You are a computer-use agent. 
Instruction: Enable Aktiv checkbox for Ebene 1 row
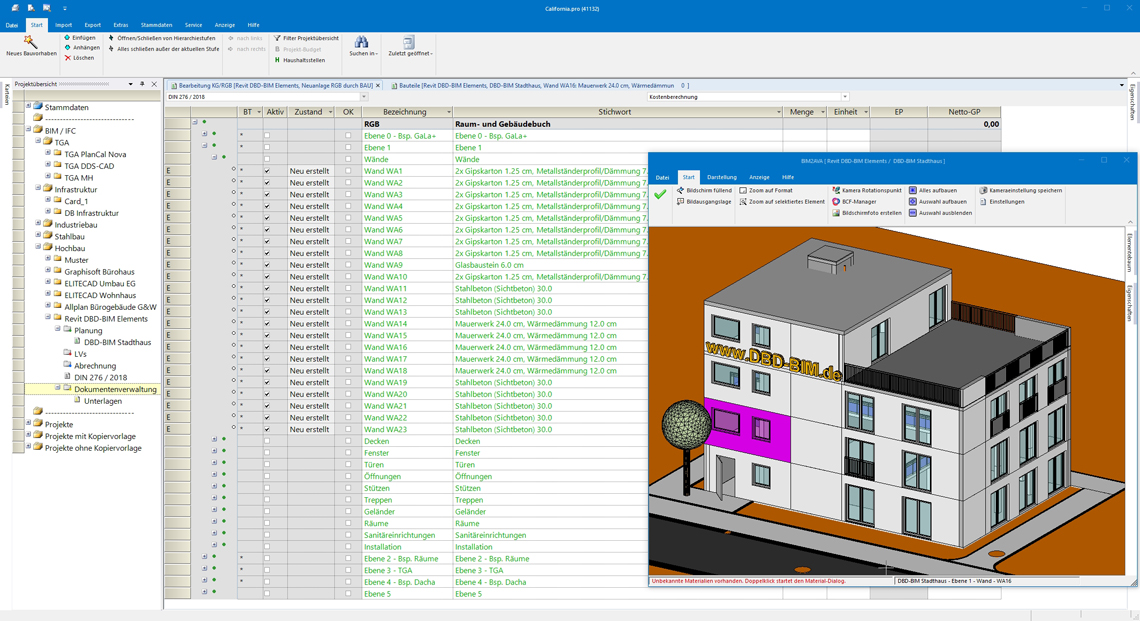[267, 148]
